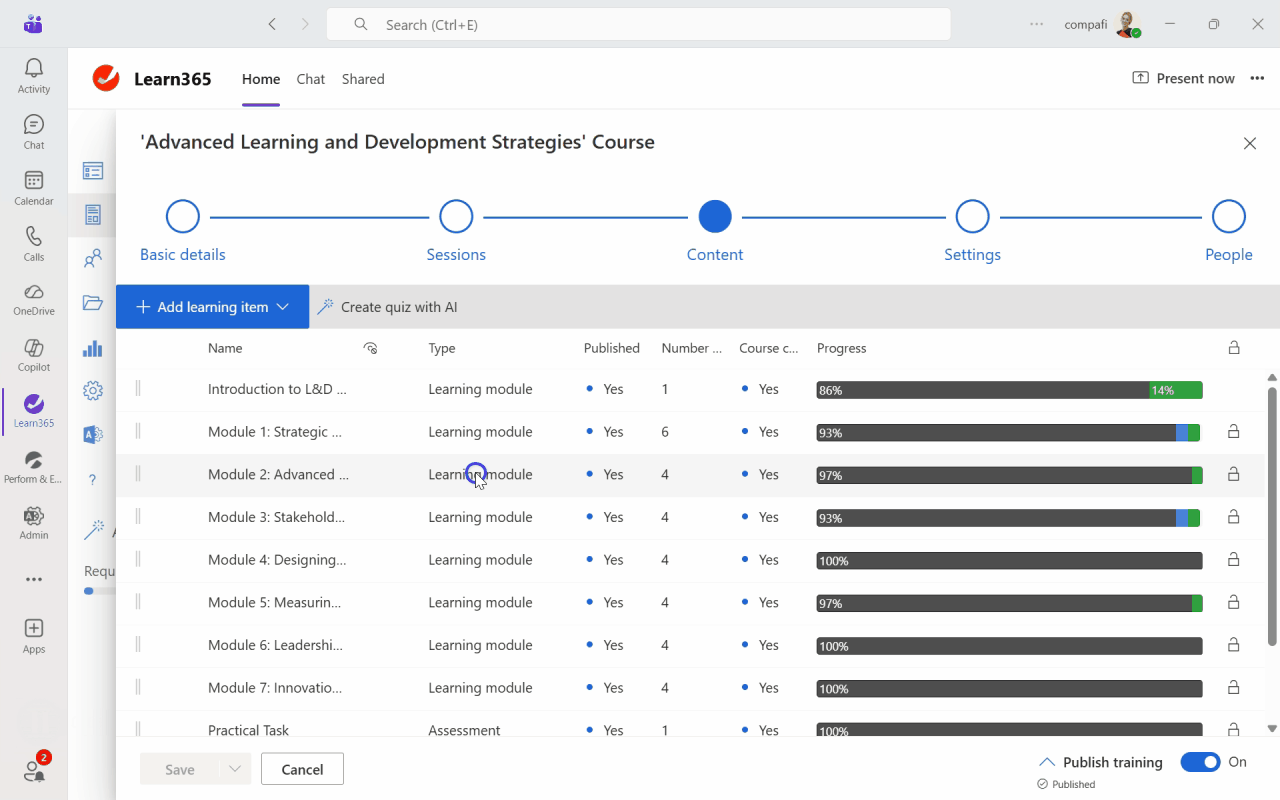1280x800 pixels.
Task: Click the 86% progress bar for Introduction to L&D
Action: 1010,390
